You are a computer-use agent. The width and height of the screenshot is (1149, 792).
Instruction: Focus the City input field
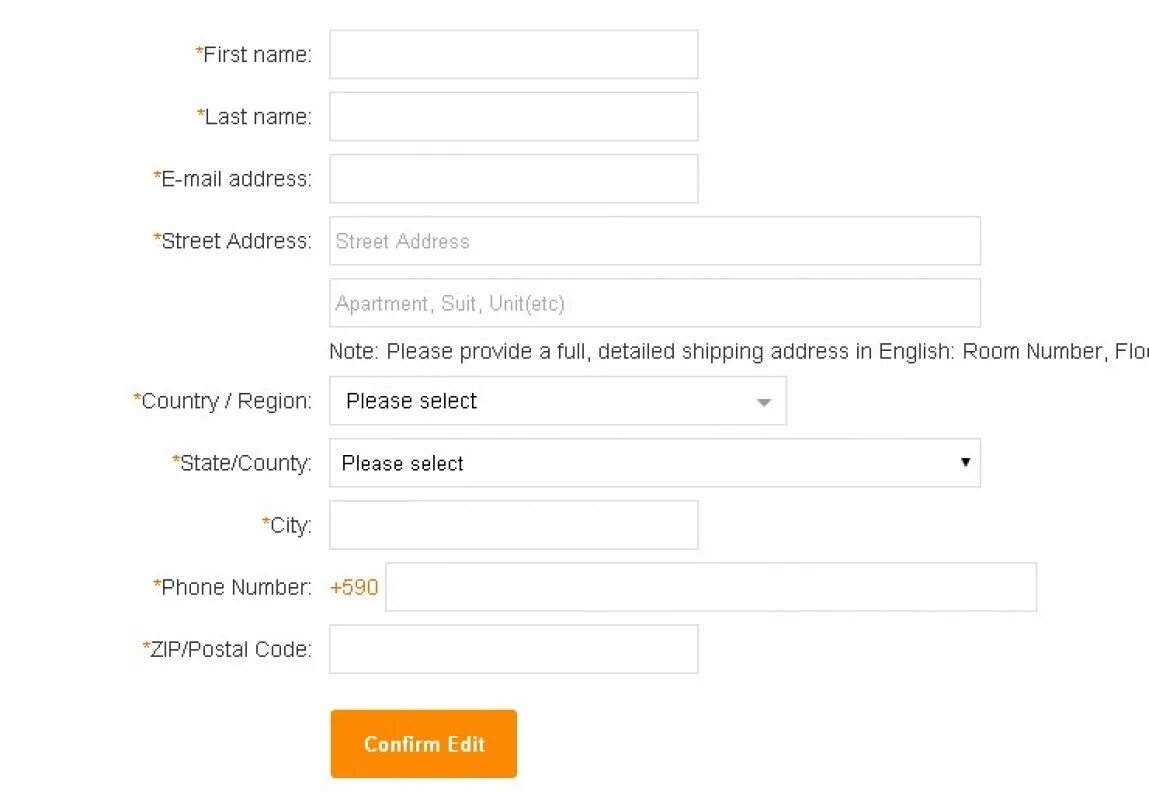click(x=514, y=525)
